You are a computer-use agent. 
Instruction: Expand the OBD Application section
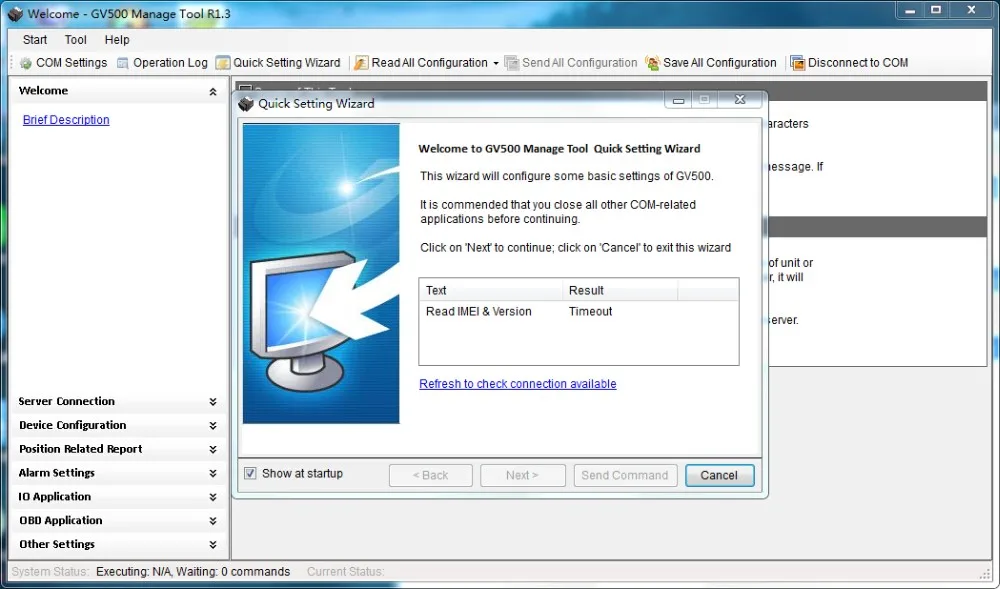[212, 521]
